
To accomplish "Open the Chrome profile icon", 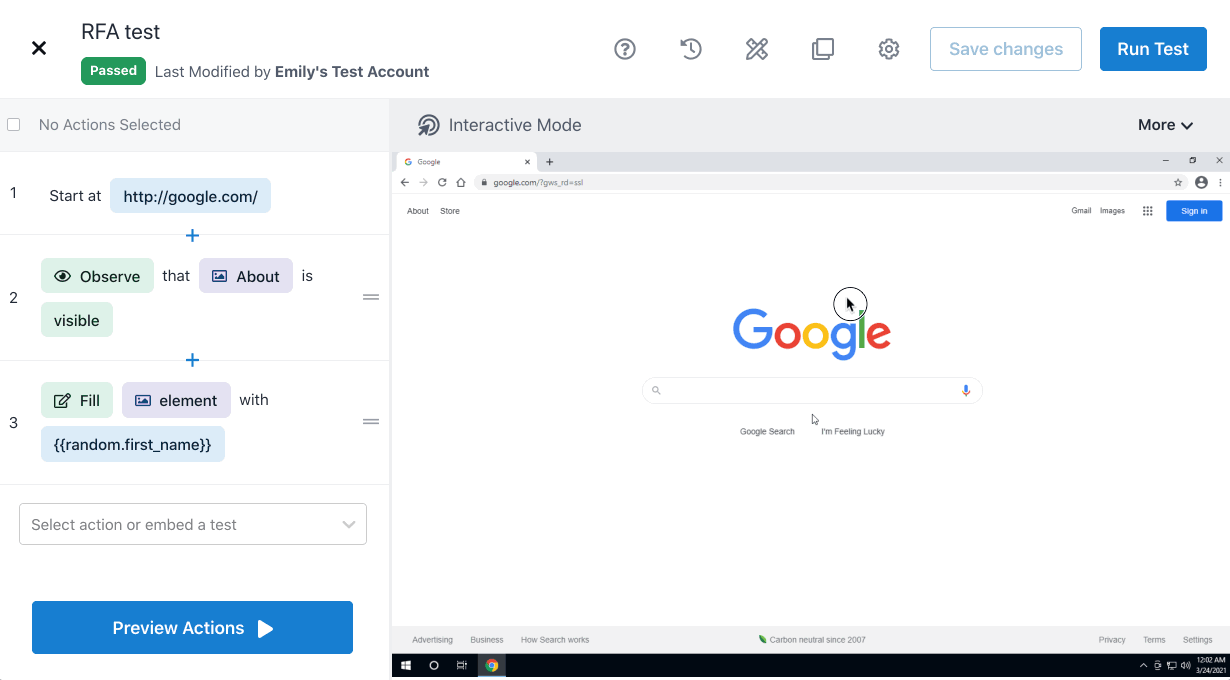I will (1202, 183).
